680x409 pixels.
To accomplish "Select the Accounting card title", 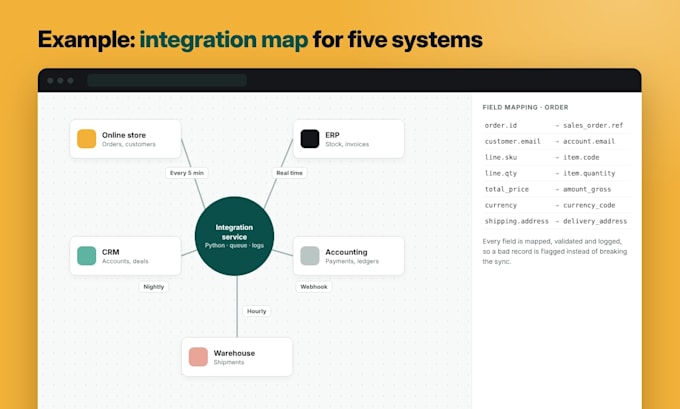I will (346, 252).
